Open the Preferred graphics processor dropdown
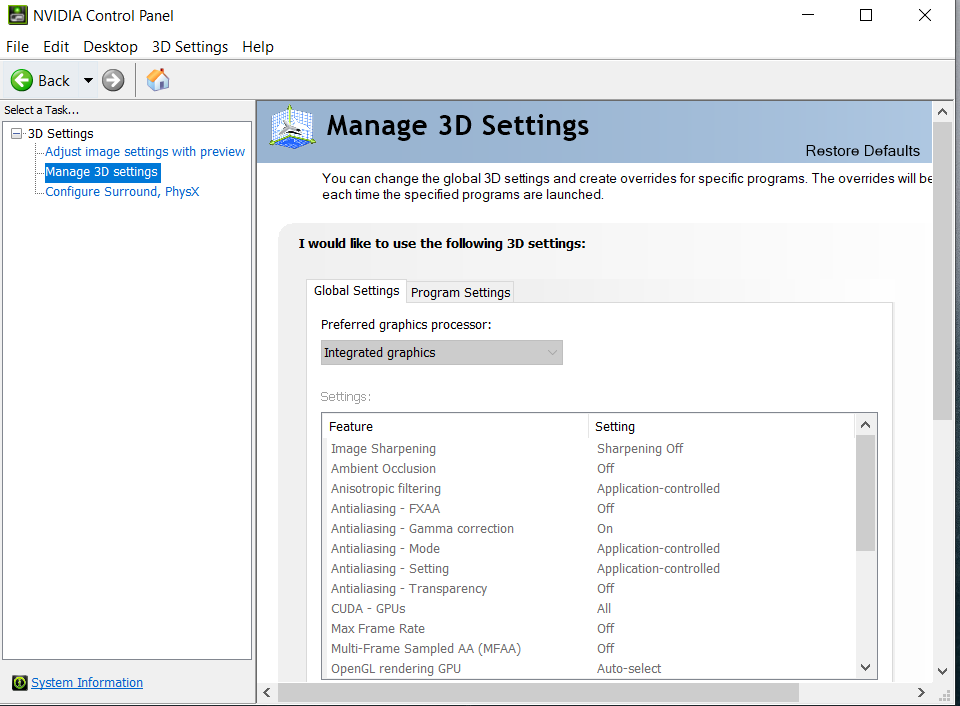The width and height of the screenshot is (960, 706). click(441, 353)
